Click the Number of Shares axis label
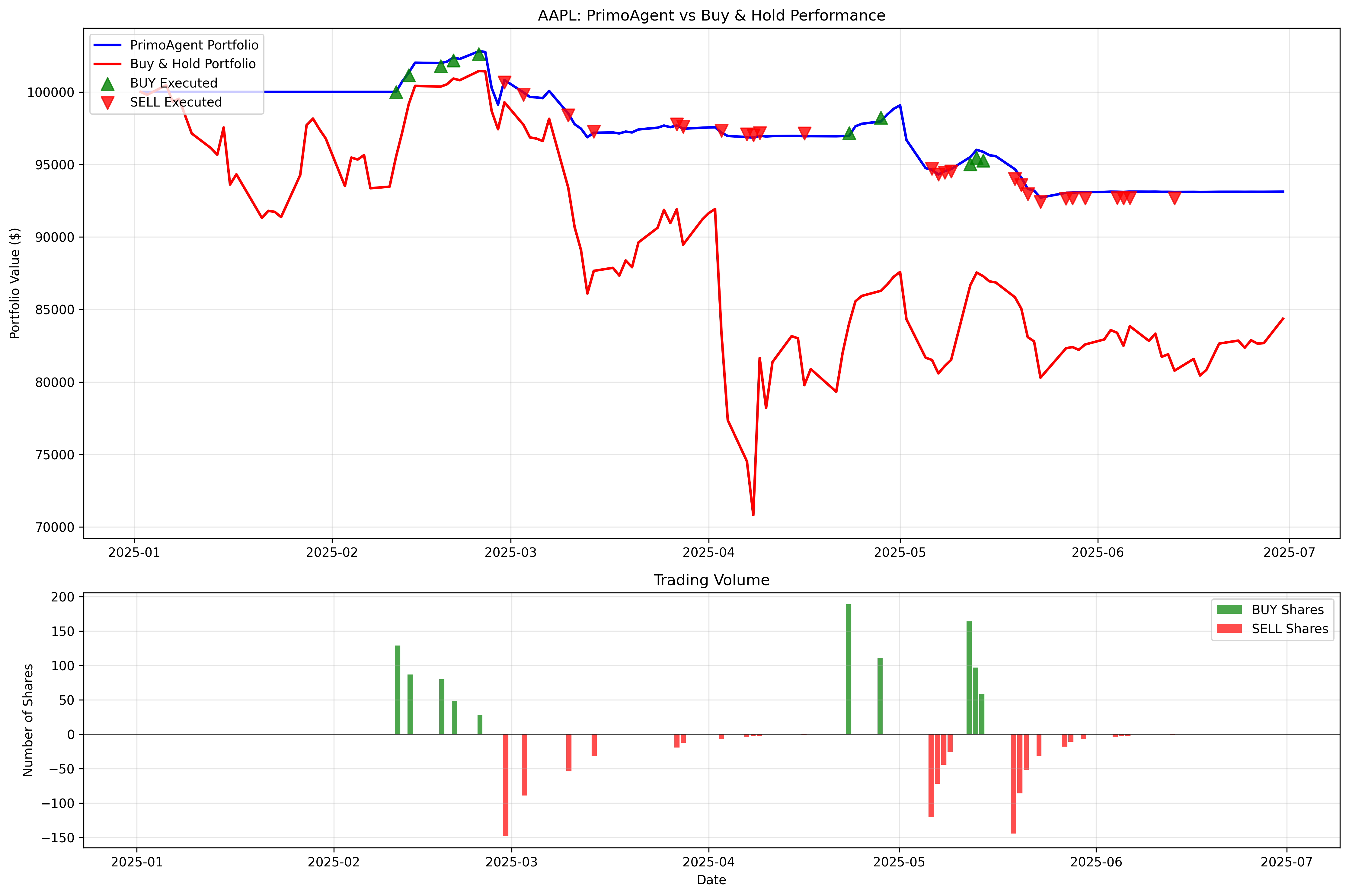 tap(28, 720)
